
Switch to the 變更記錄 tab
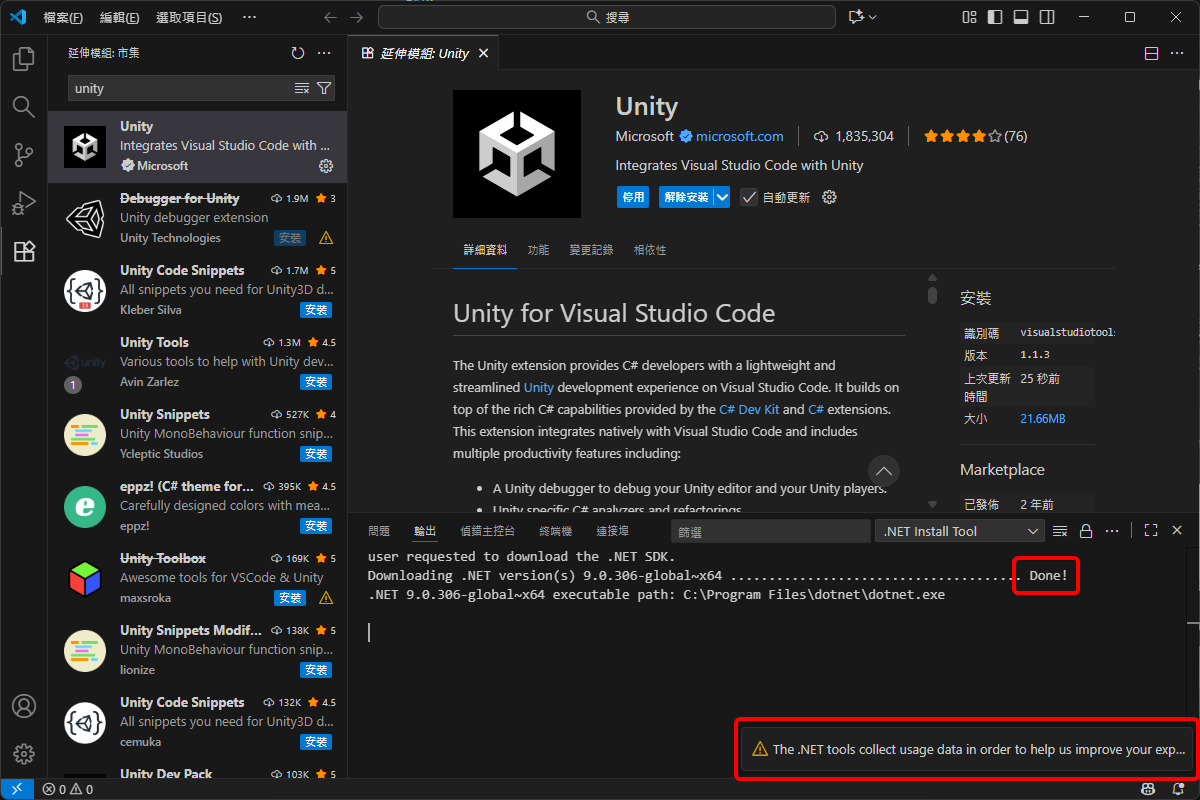tap(591, 250)
